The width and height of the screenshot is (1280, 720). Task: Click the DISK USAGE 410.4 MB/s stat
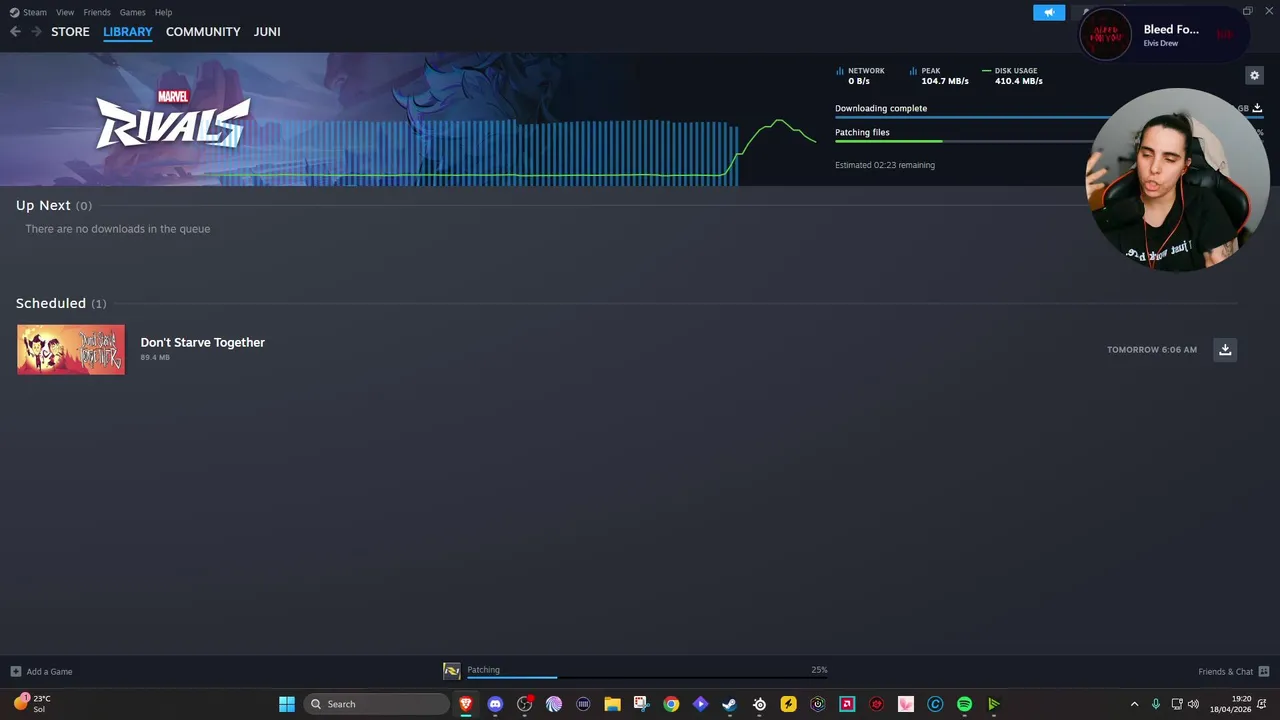point(1012,76)
